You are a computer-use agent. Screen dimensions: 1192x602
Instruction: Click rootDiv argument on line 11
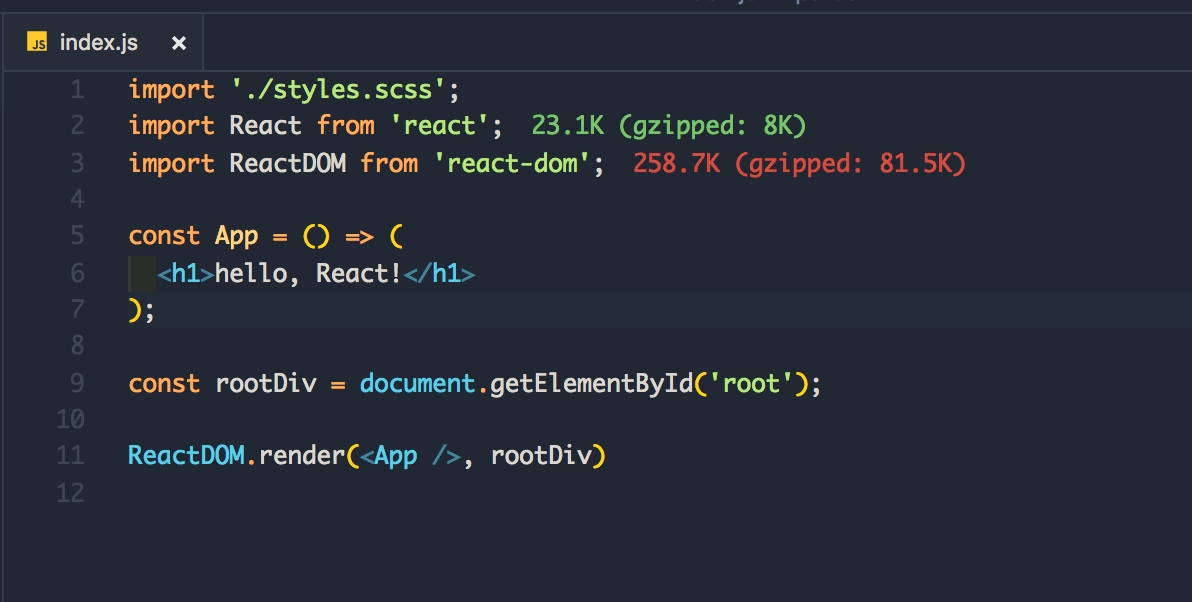541,456
